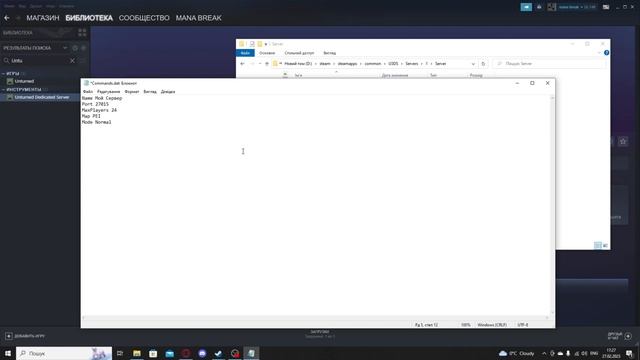Image resolution: width=640 pixels, height=360 pixels.
Task: Open the Формат menu in Notepad
Action: 132,91
